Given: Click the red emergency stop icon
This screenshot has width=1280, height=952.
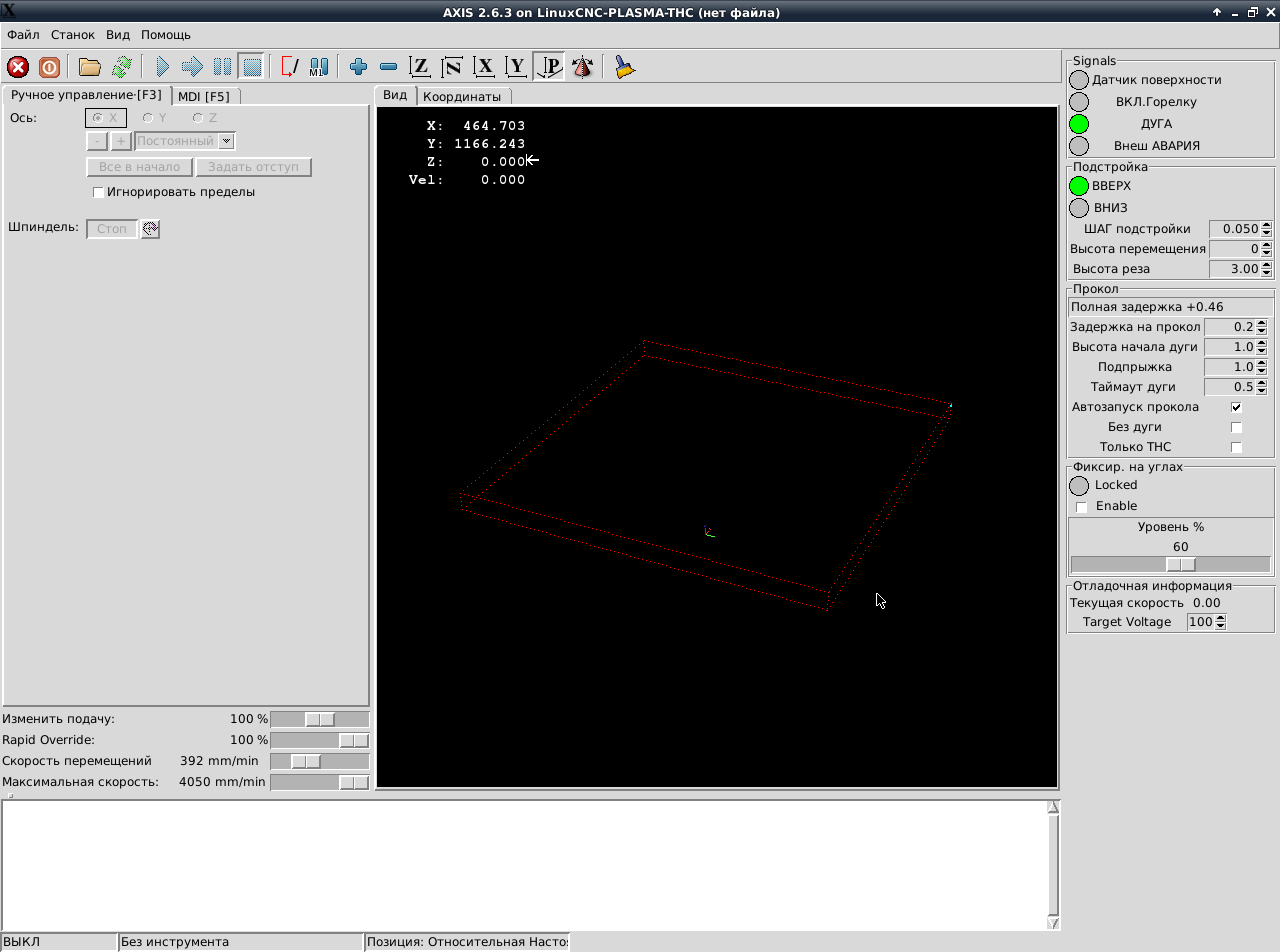Looking at the screenshot, I should point(18,67).
